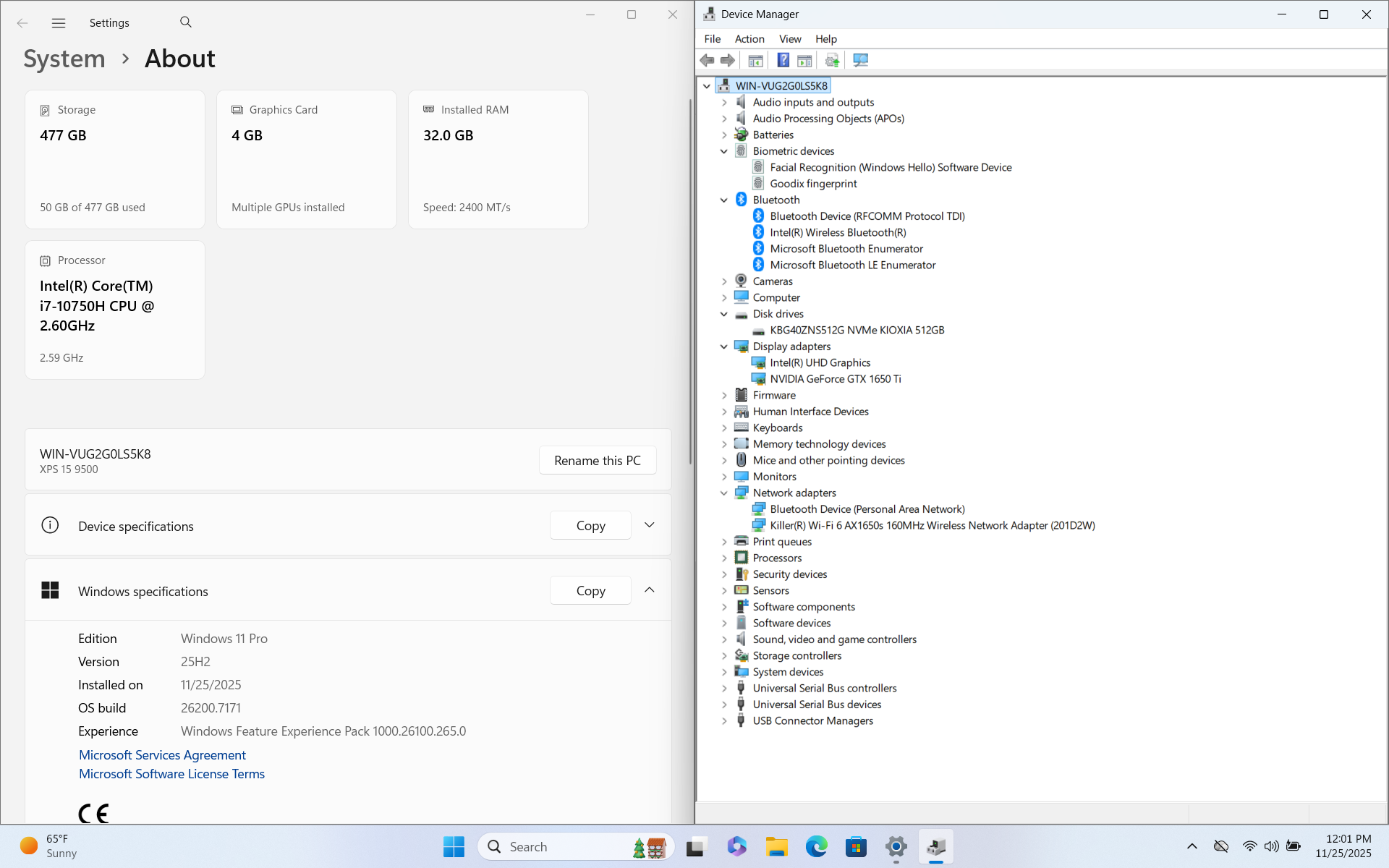This screenshot has height=868, width=1389.
Task: Click the Settings search magnifier icon
Action: tap(186, 22)
